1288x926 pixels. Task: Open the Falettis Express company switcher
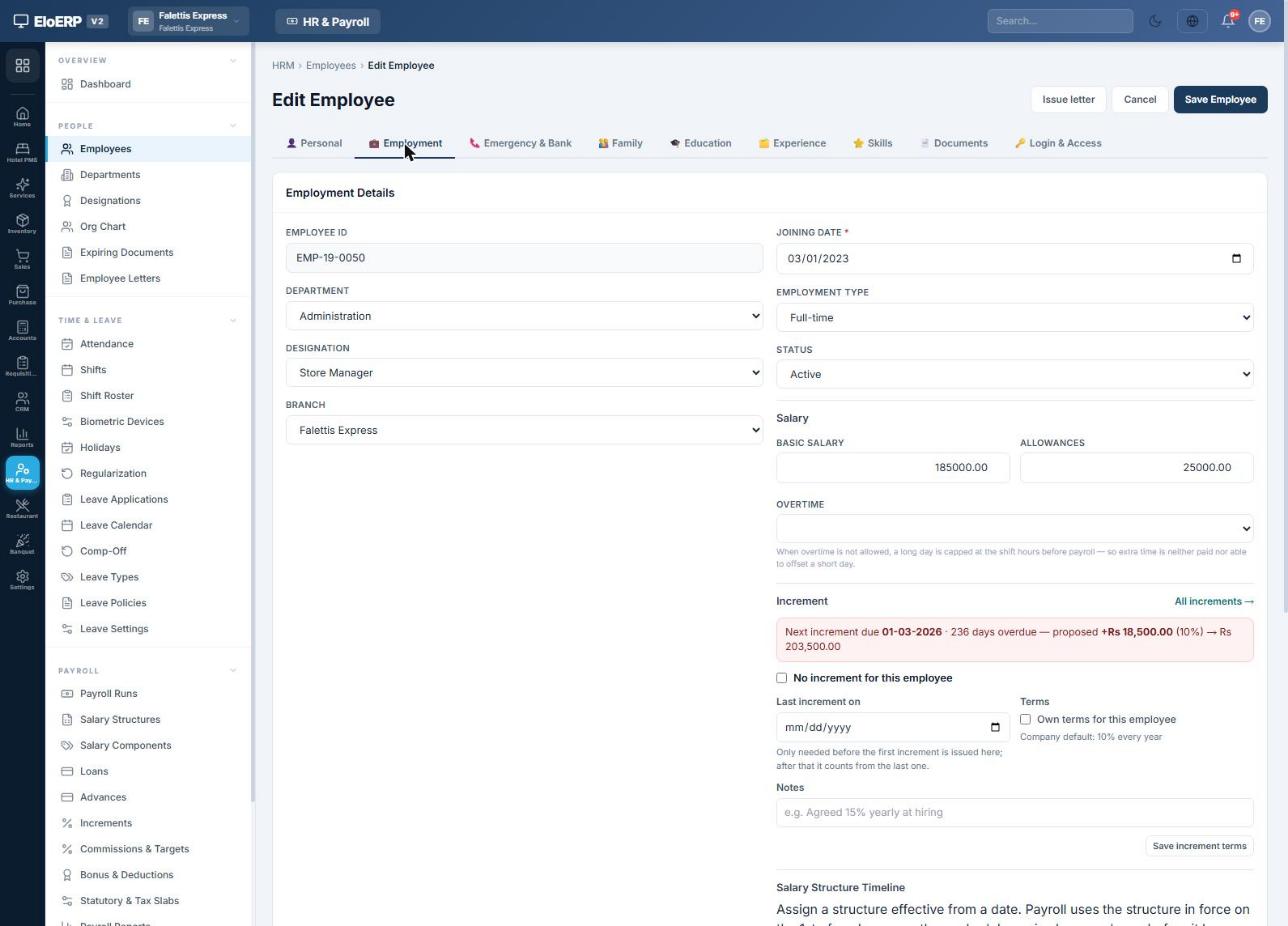(188, 21)
